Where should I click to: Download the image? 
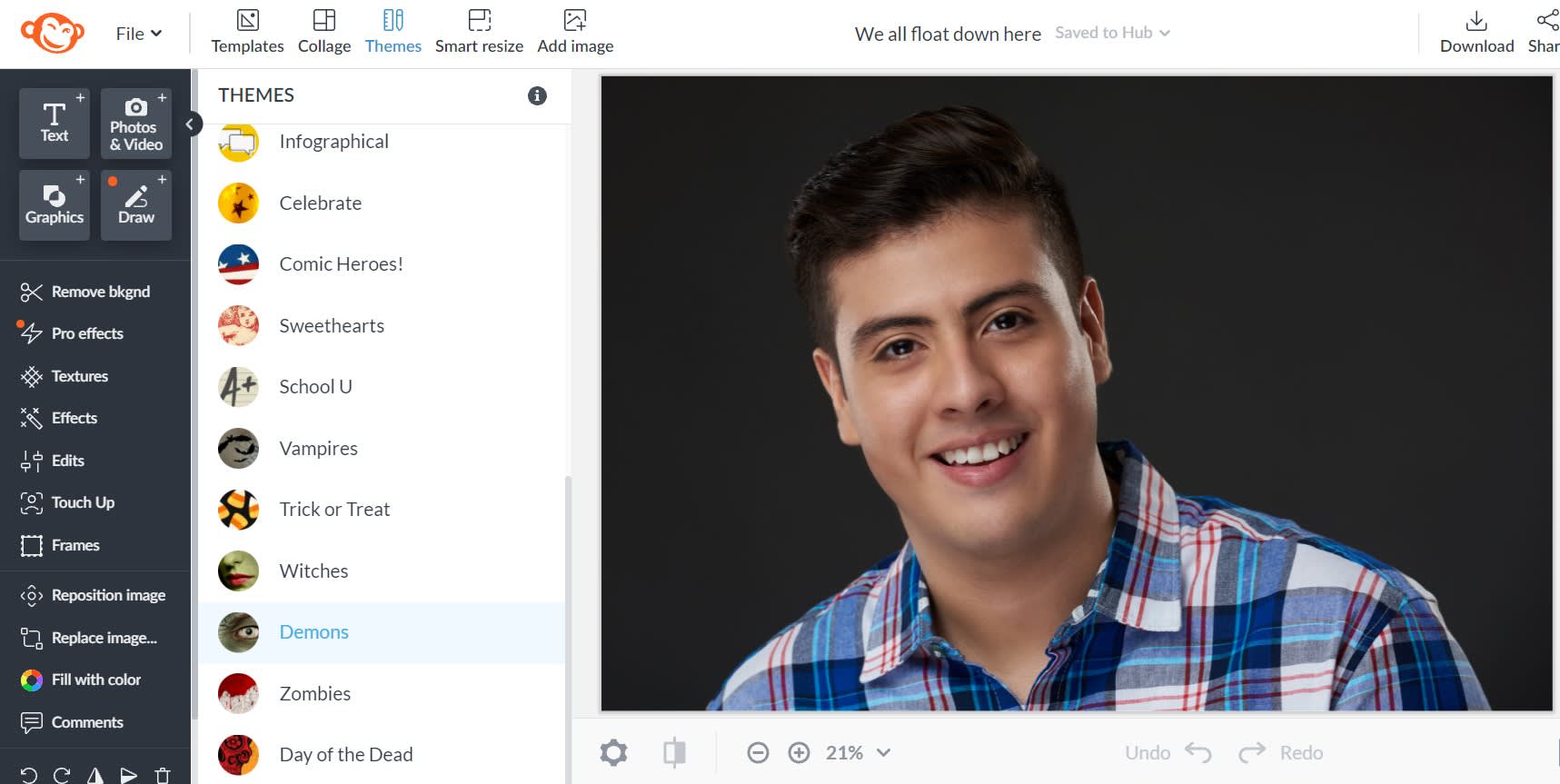[1476, 32]
